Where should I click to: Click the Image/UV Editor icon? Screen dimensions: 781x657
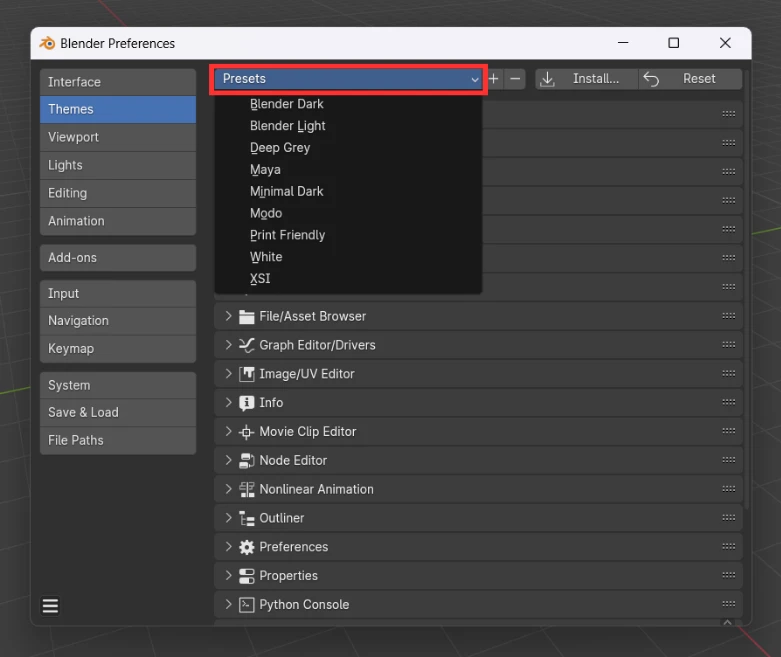247,374
